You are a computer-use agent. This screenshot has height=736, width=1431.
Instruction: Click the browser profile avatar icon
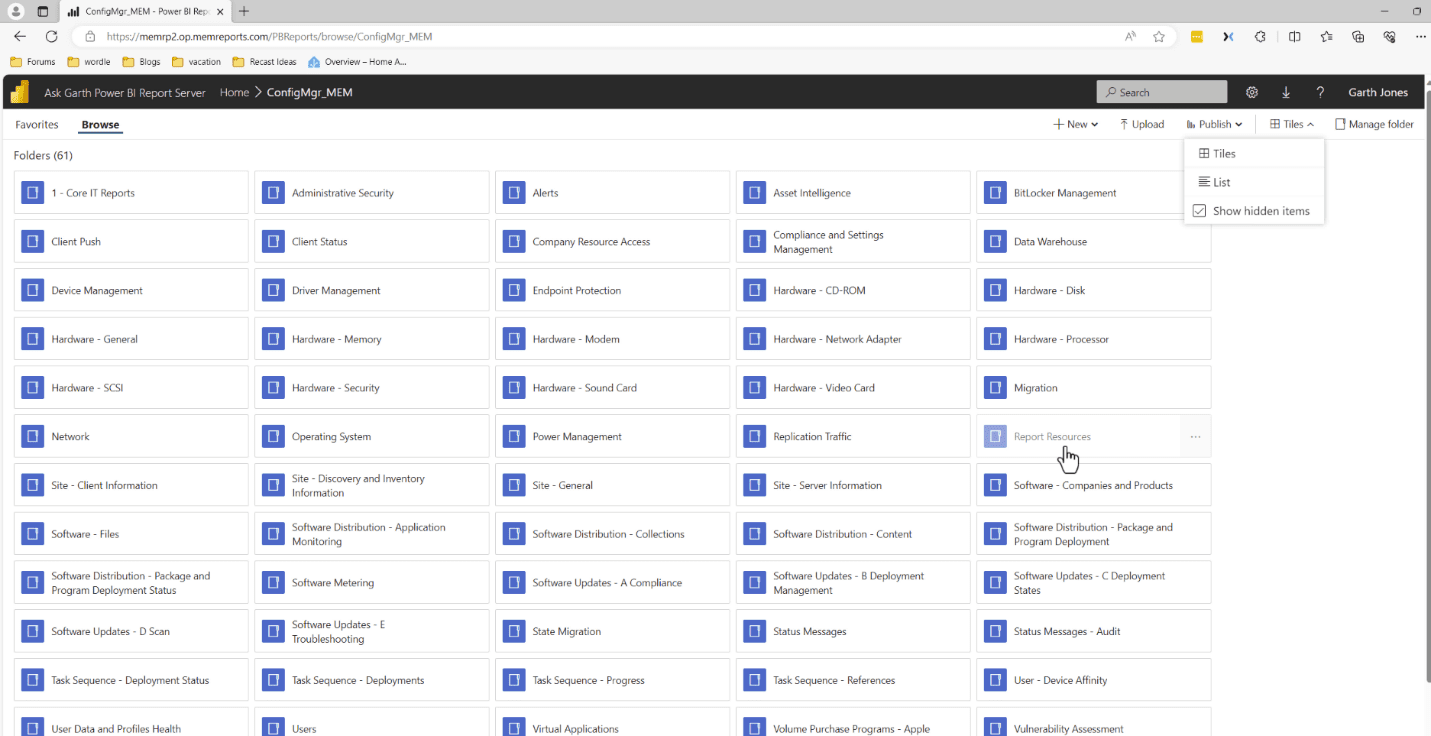(16, 11)
